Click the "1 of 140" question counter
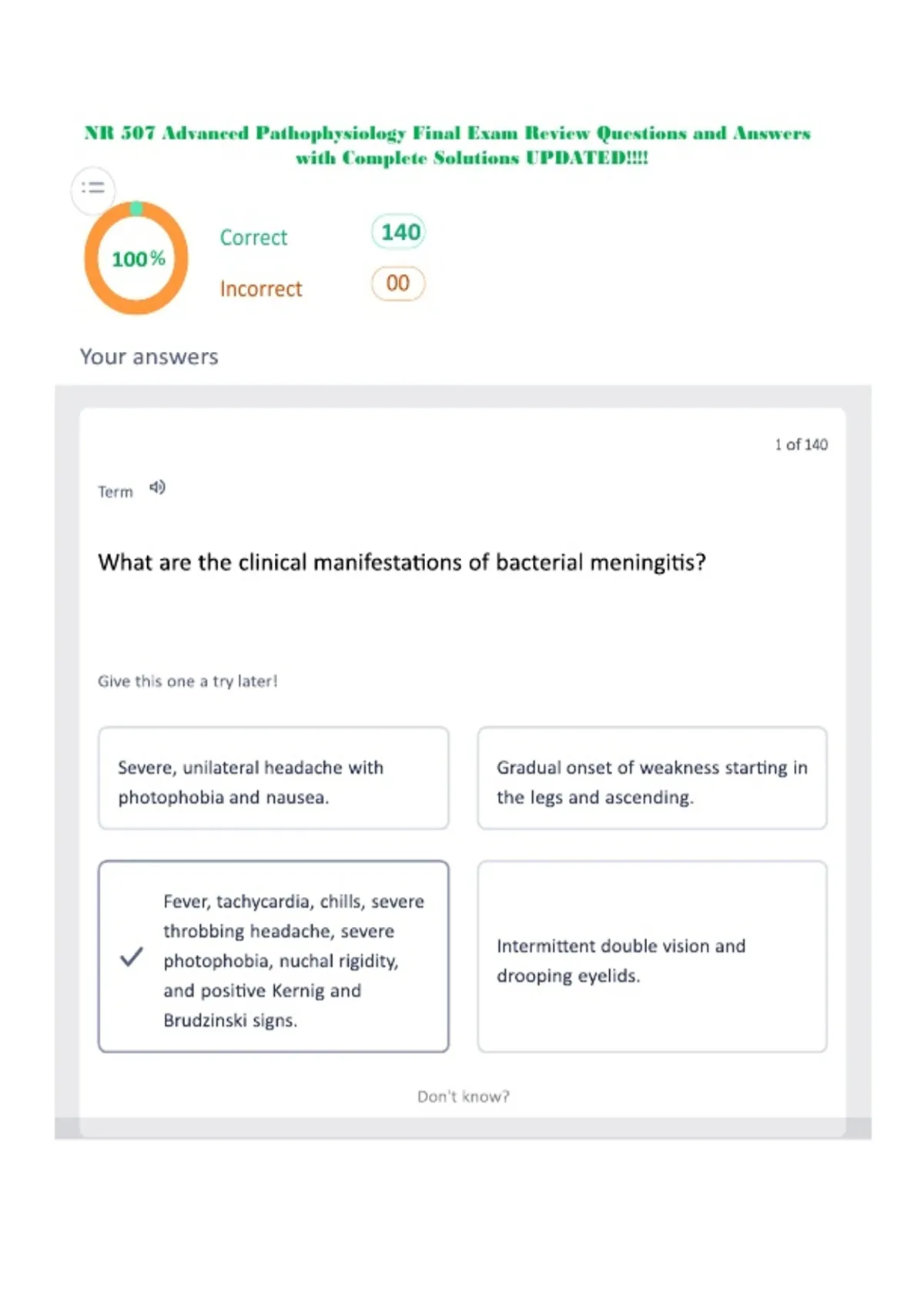 [801, 444]
